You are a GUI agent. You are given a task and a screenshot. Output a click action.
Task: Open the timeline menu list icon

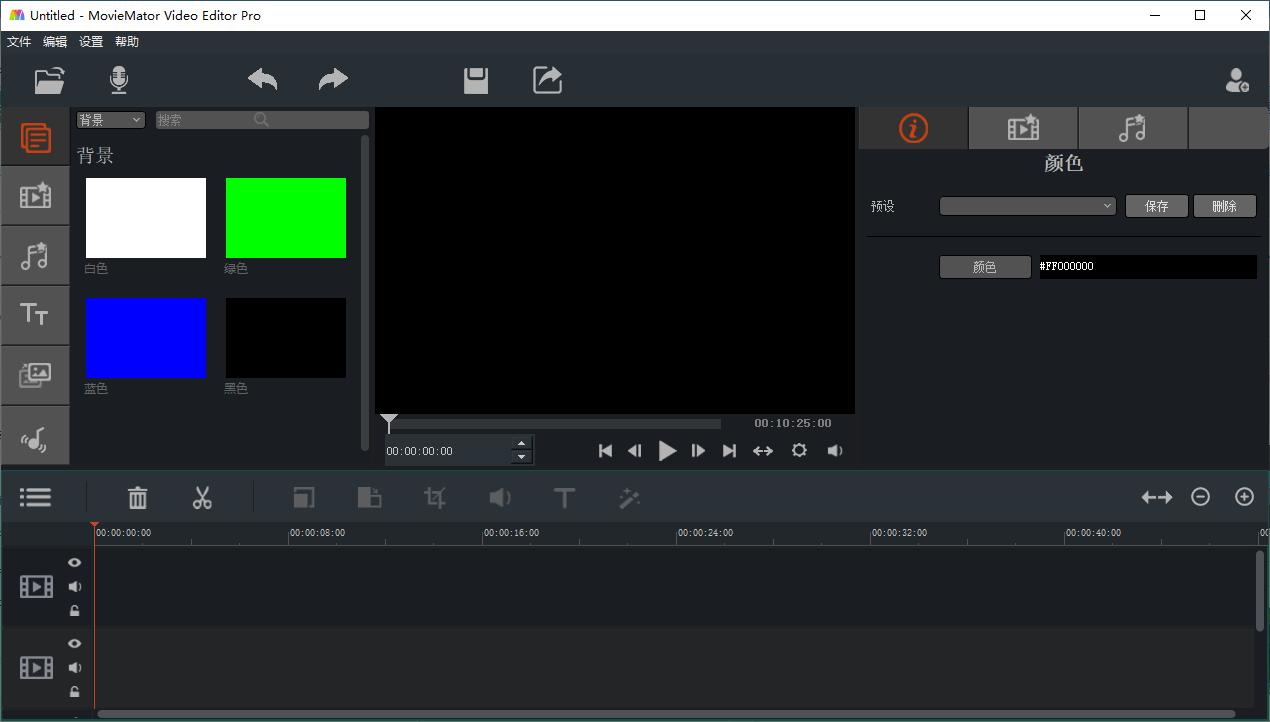pos(35,497)
